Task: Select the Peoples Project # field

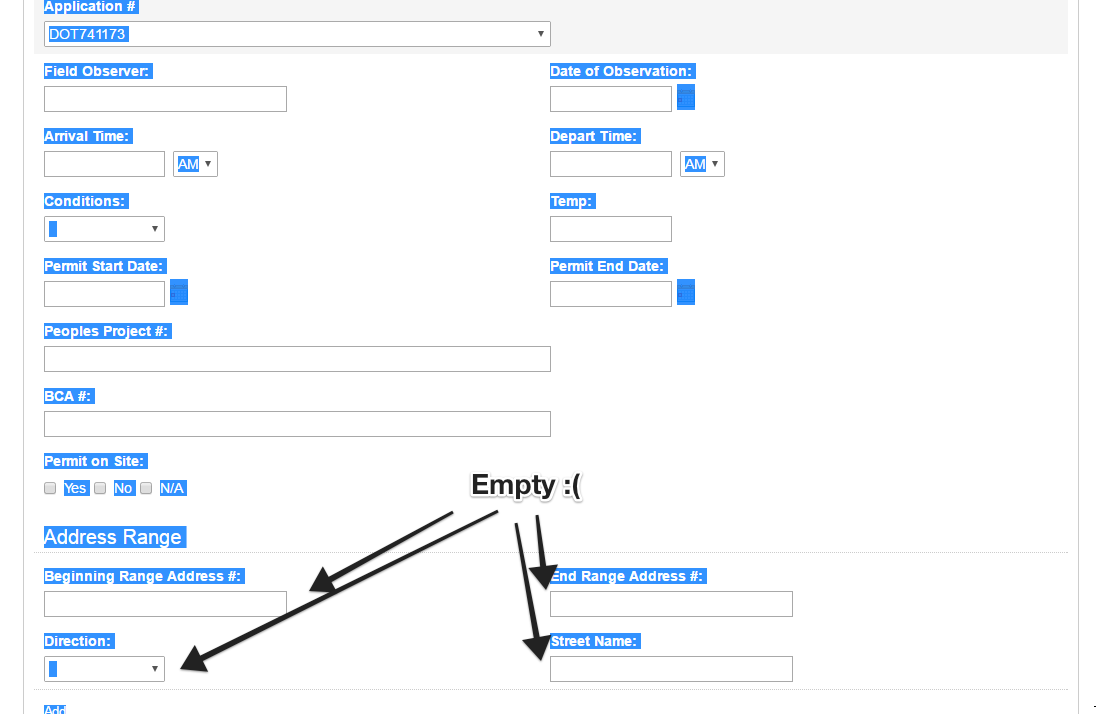Action: coord(297,359)
